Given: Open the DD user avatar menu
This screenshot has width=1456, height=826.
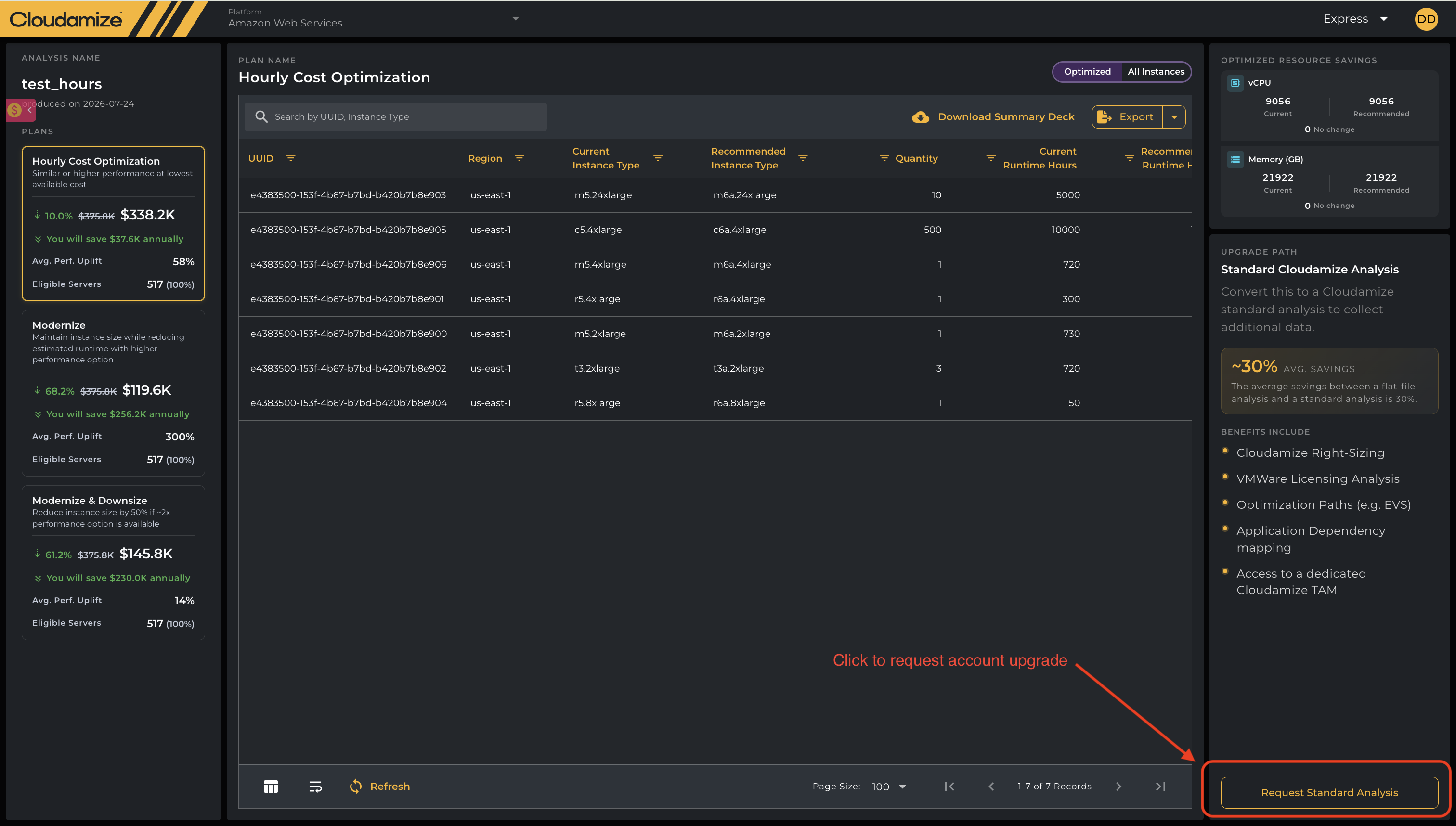Looking at the screenshot, I should 1426,19.
